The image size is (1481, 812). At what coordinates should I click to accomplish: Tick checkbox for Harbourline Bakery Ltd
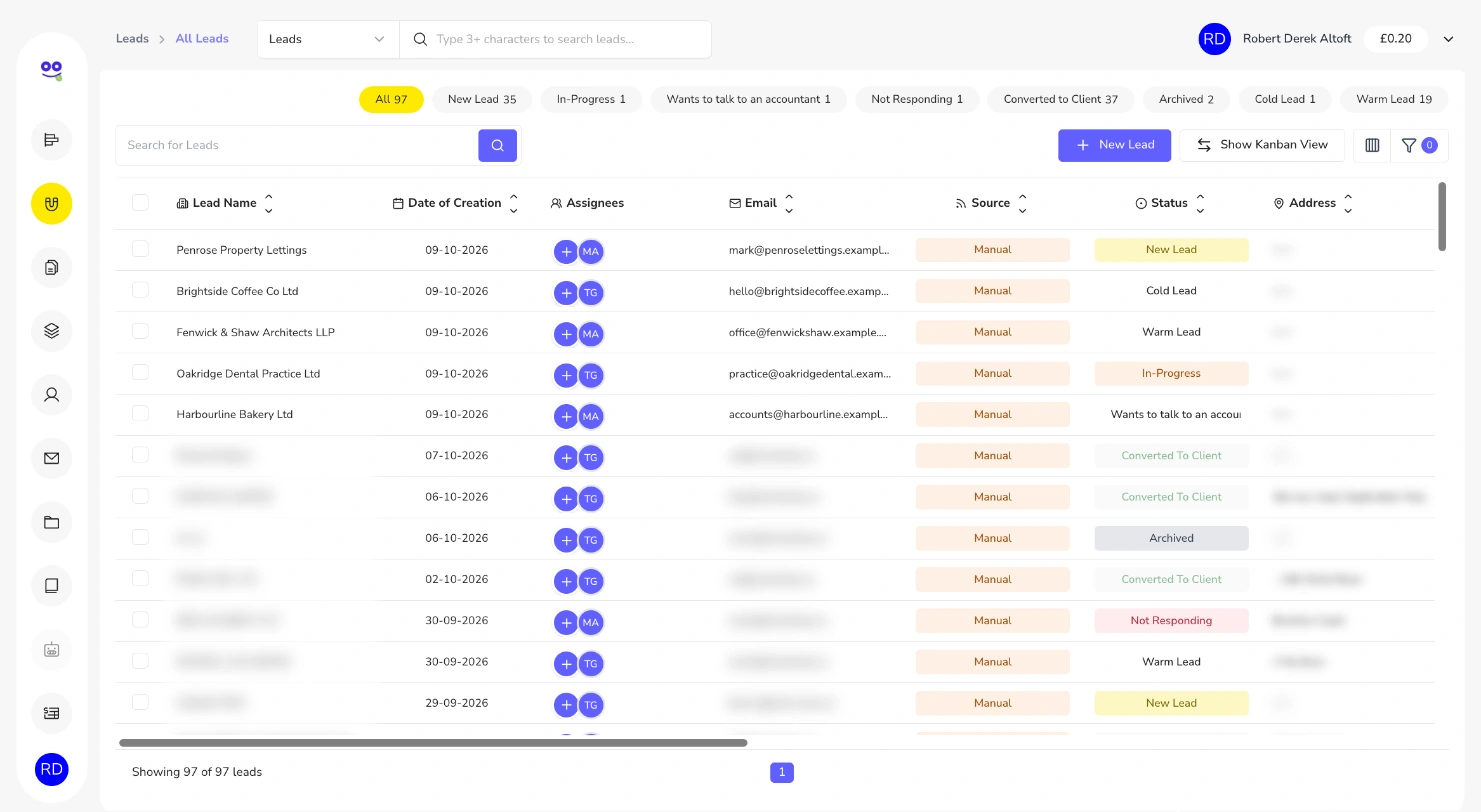140,413
